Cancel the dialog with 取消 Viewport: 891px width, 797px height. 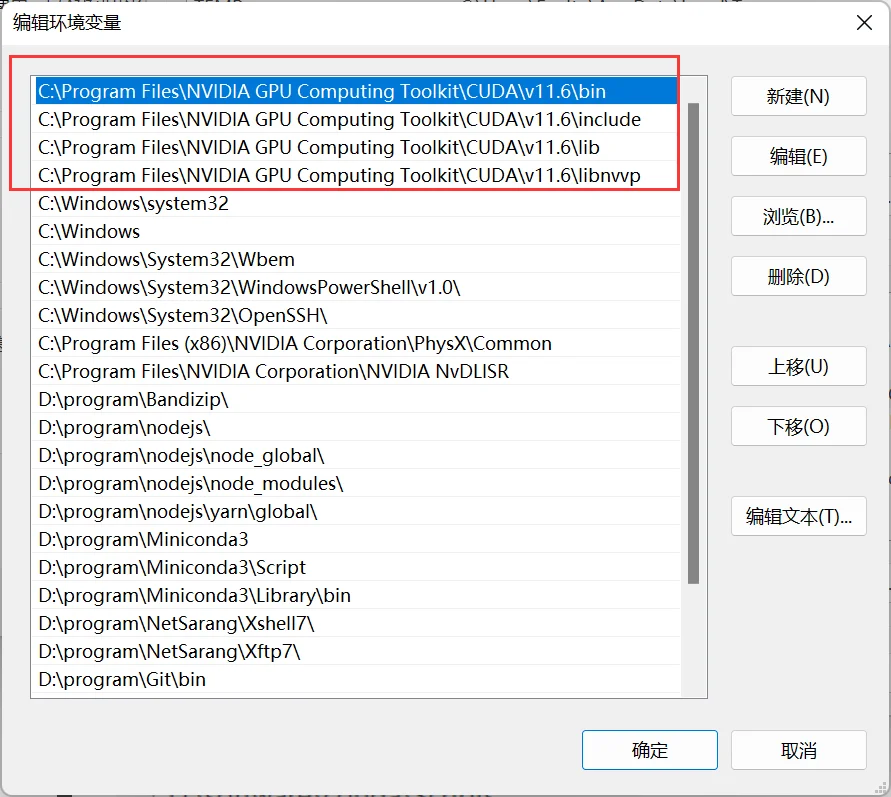pos(798,750)
